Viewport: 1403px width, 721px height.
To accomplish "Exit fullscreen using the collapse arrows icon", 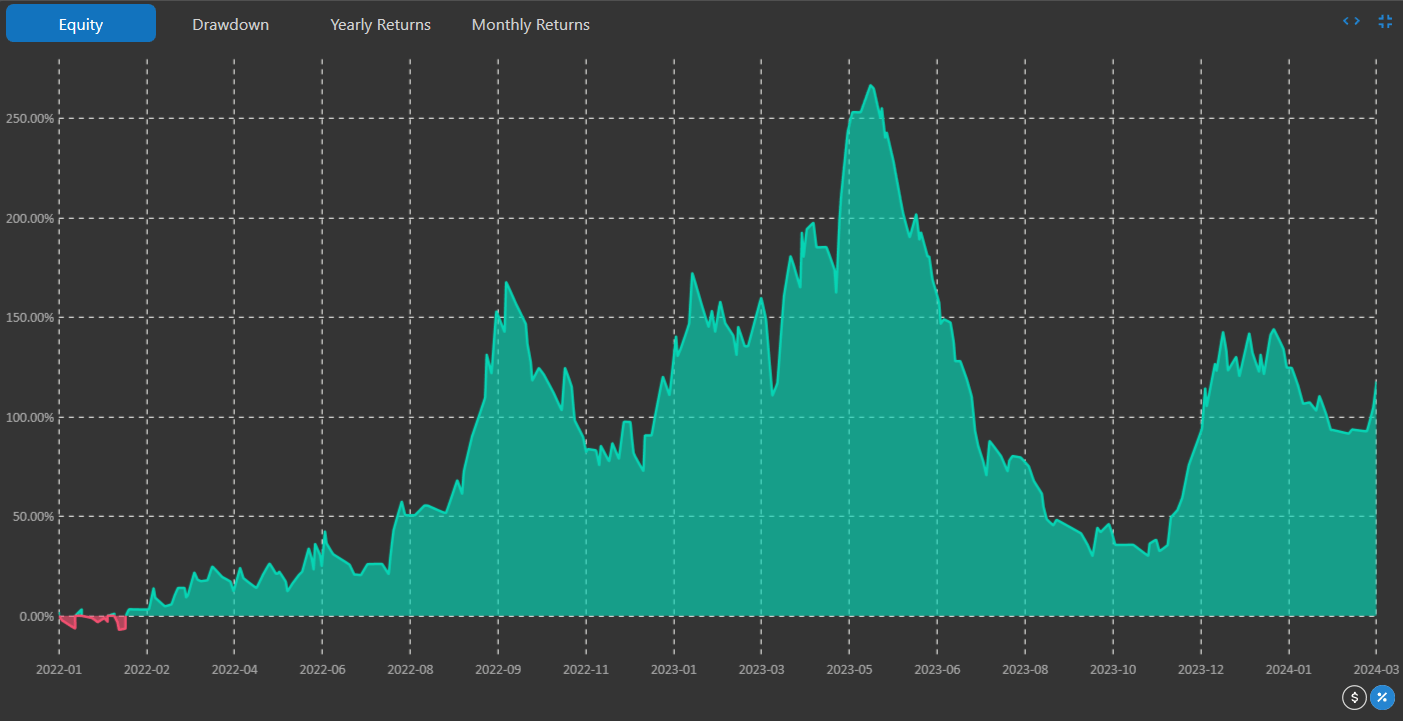I will 1385,21.
